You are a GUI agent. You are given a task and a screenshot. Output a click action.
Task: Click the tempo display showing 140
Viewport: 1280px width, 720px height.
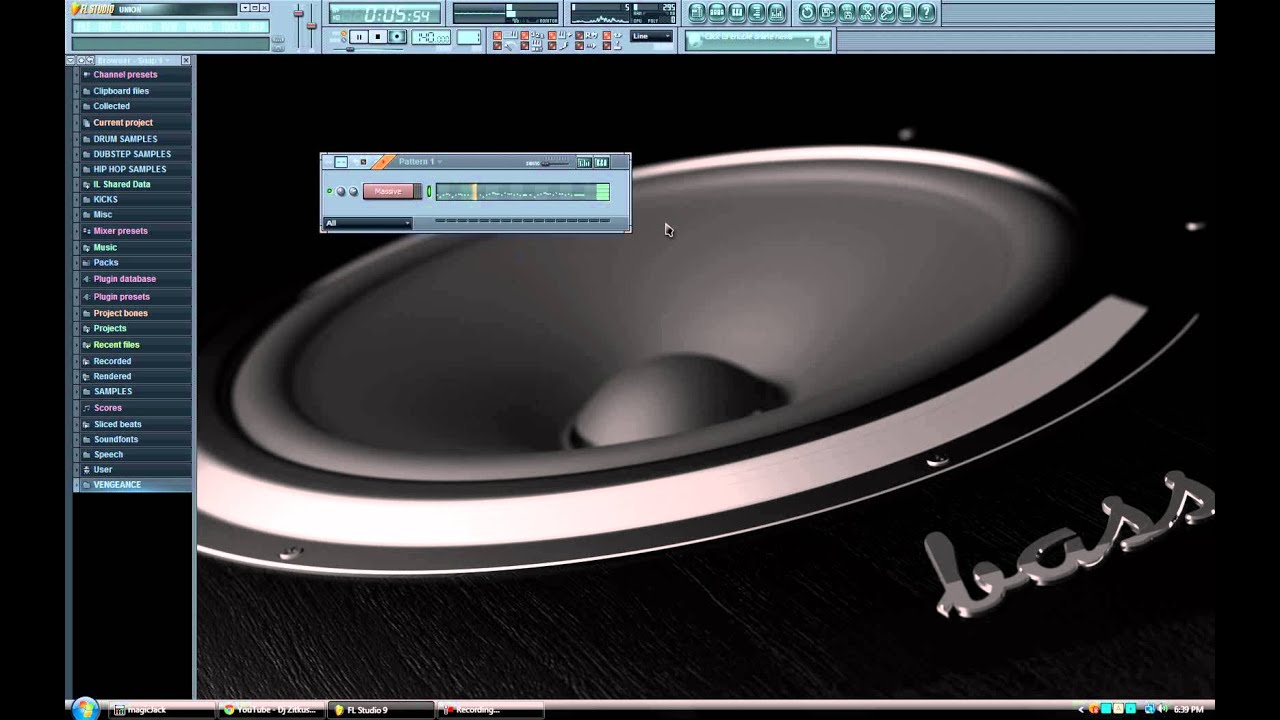[431, 37]
